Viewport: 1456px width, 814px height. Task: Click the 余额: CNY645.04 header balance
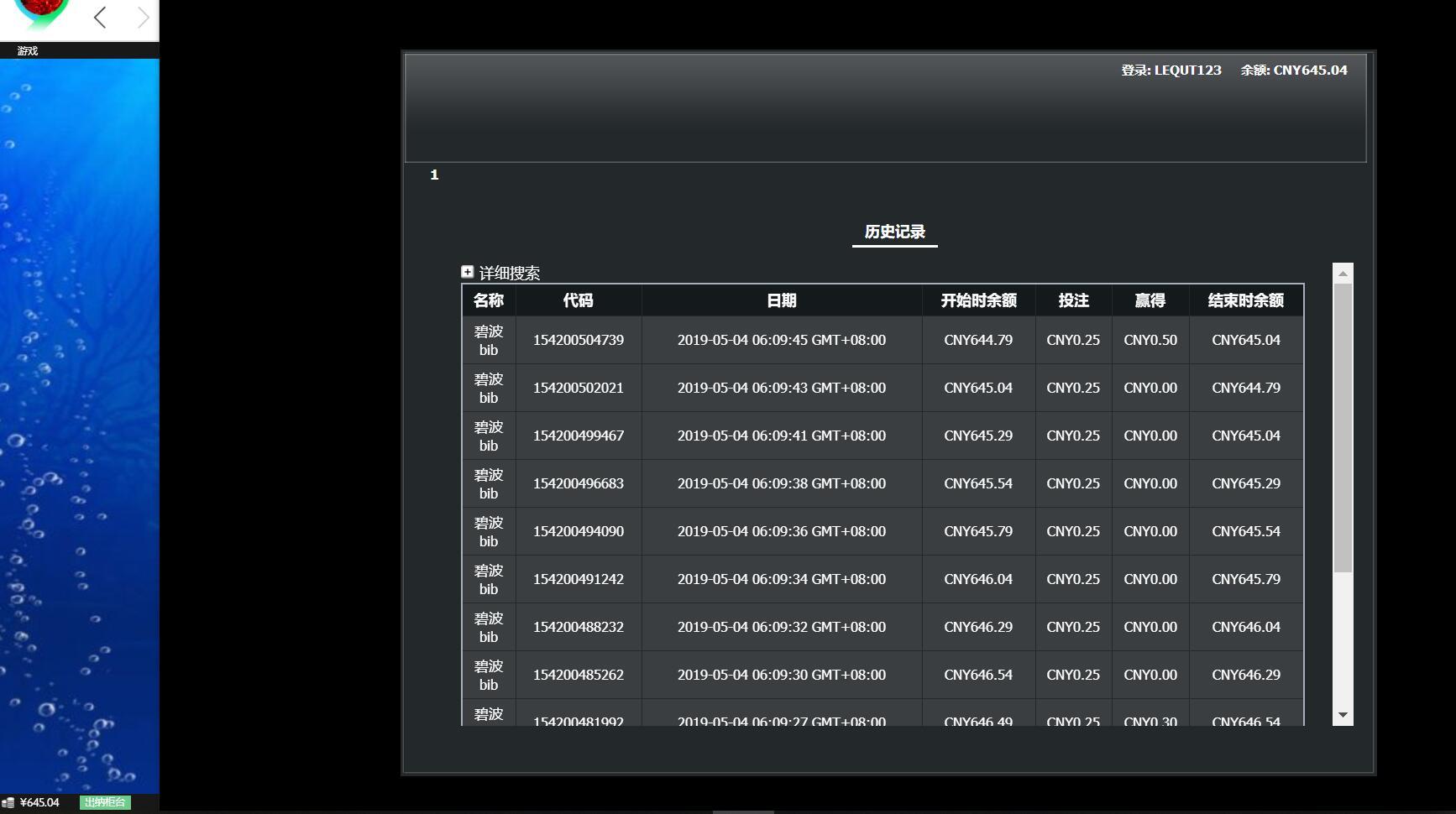click(1294, 70)
